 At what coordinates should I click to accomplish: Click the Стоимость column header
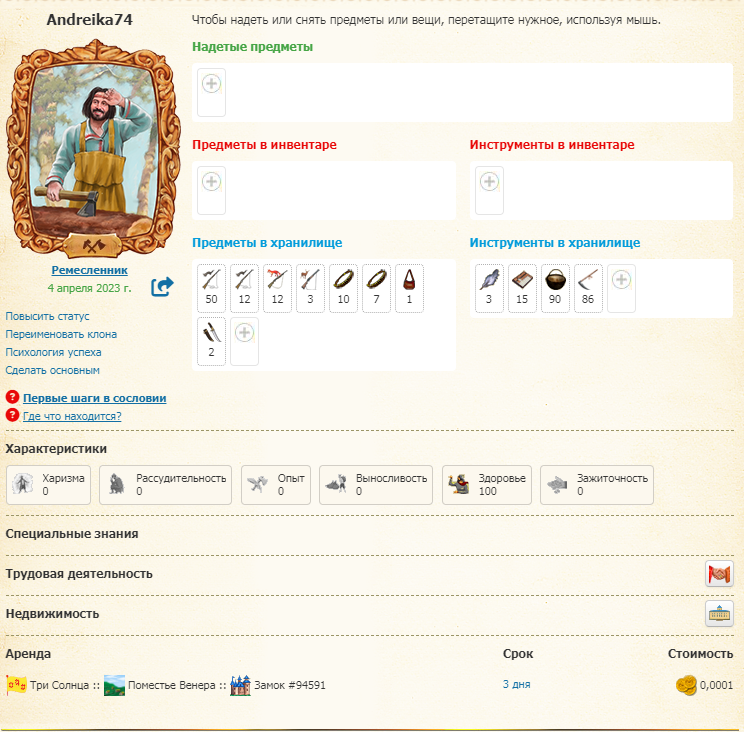click(x=700, y=654)
